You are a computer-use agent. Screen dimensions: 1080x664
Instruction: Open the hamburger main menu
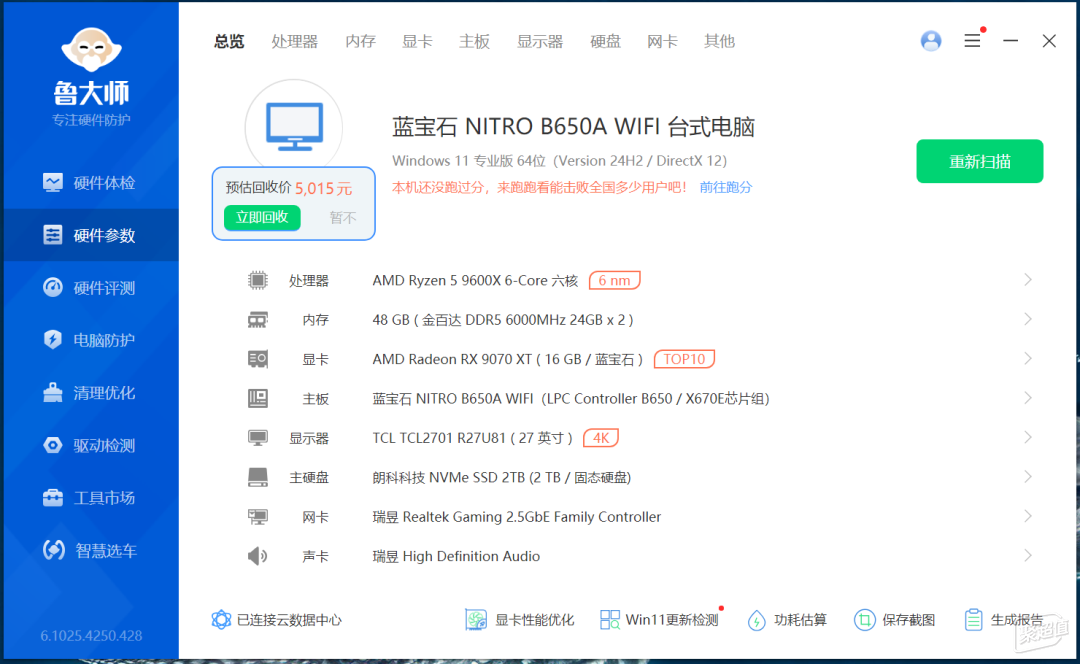point(972,41)
